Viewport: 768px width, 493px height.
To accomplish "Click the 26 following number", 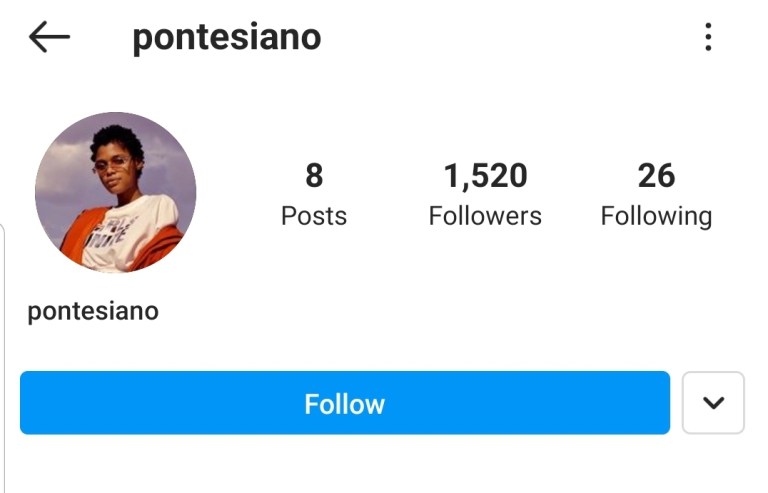I will pyautogui.click(x=656, y=176).
